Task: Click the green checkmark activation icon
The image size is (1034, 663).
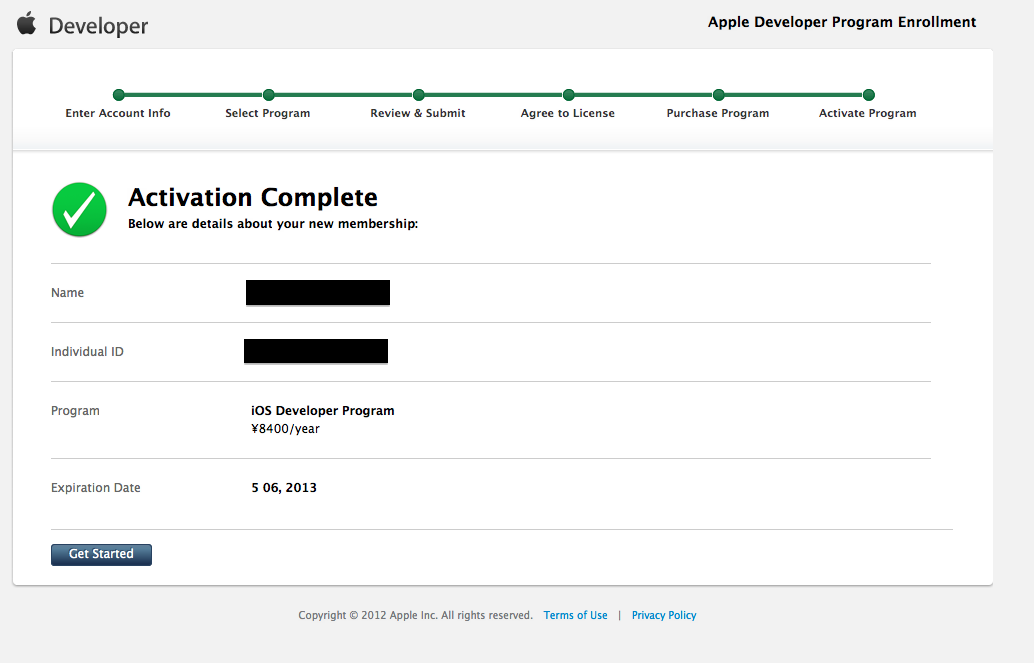Action: click(x=80, y=210)
